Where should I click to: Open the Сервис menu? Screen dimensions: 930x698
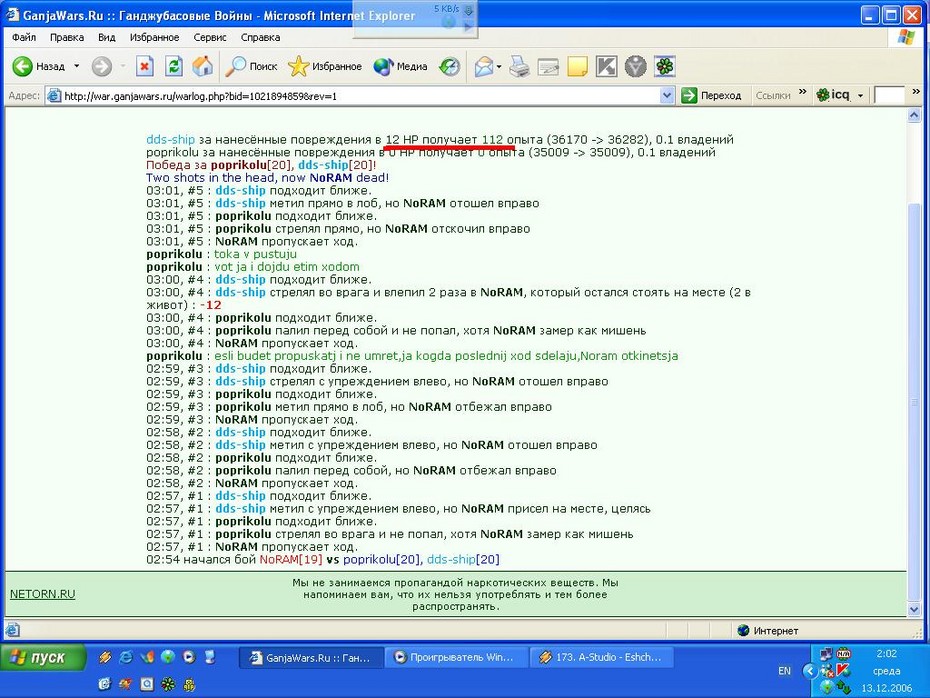pos(210,37)
